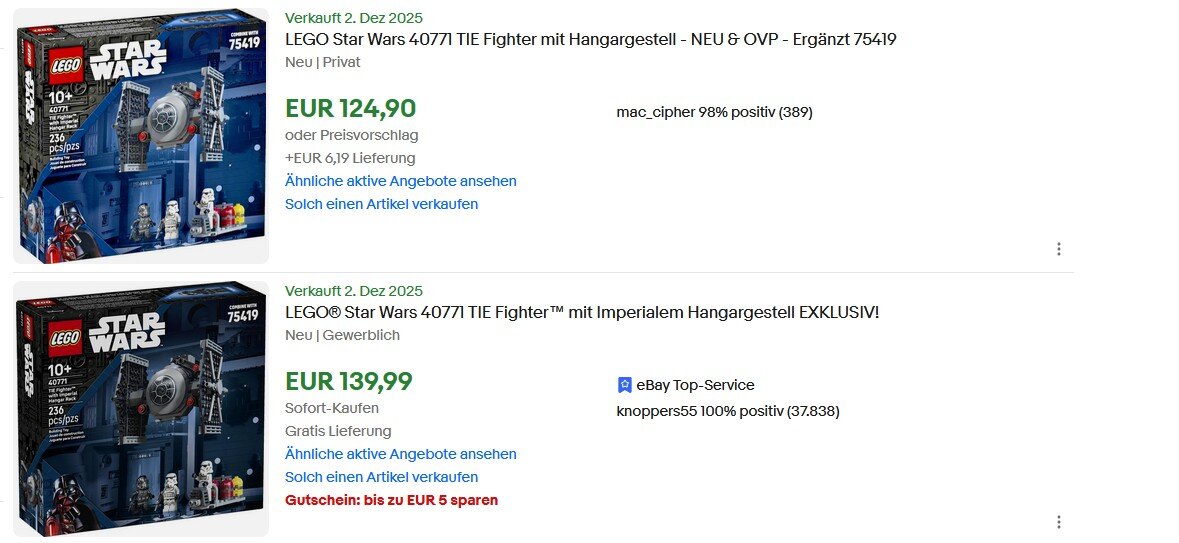Open the listing title ending with "EXKLUSIV!"
The width and height of the screenshot is (1179, 543).
(582, 313)
